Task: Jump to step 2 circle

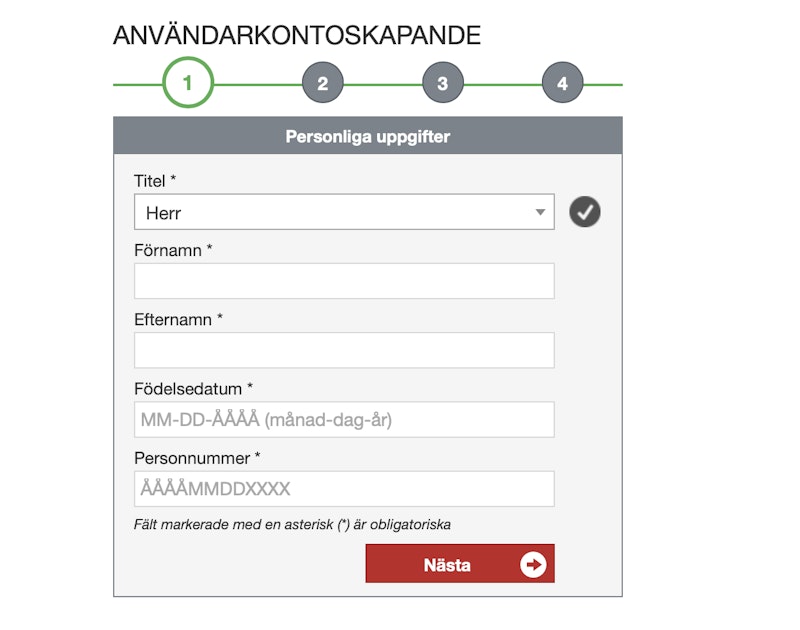Action: (322, 84)
